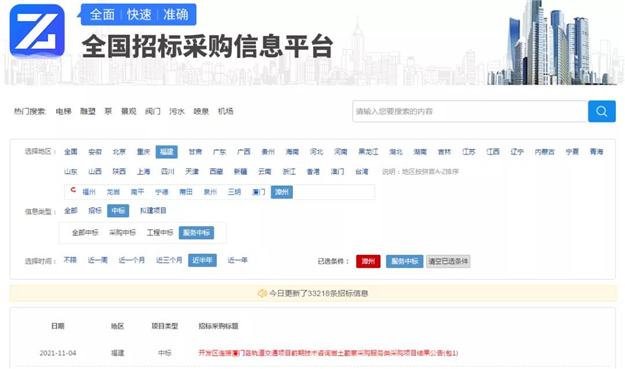Remove the red 漳州 selected condition tag
The height and width of the screenshot is (369, 625).
click(368, 261)
